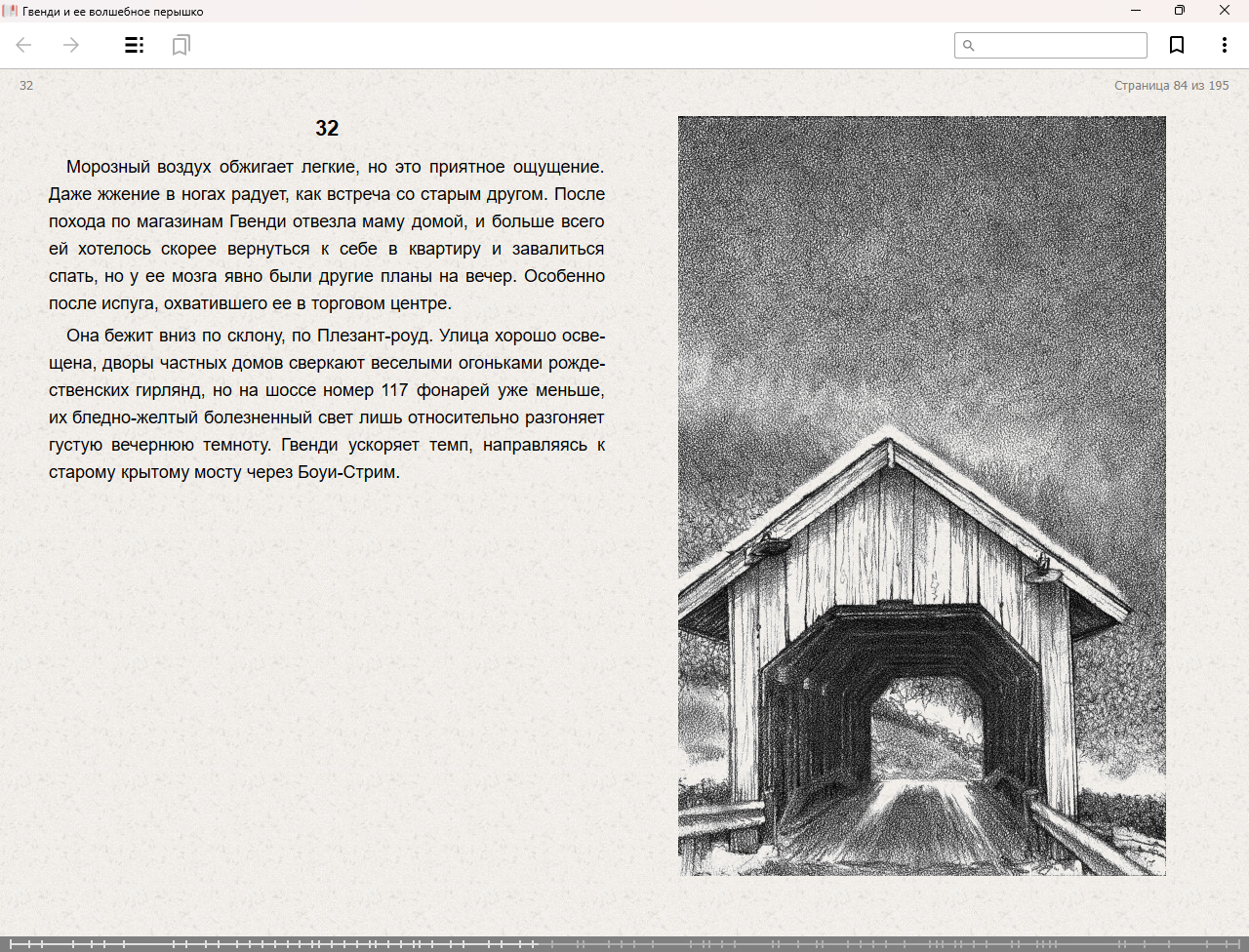Click the paragraph starting 'Морозный воздух'
This screenshot has height=952, width=1249.
tap(327, 235)
